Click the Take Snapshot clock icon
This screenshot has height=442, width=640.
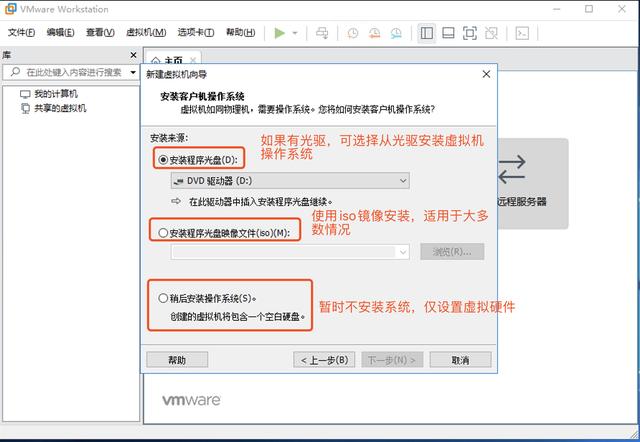click(353, 33)
